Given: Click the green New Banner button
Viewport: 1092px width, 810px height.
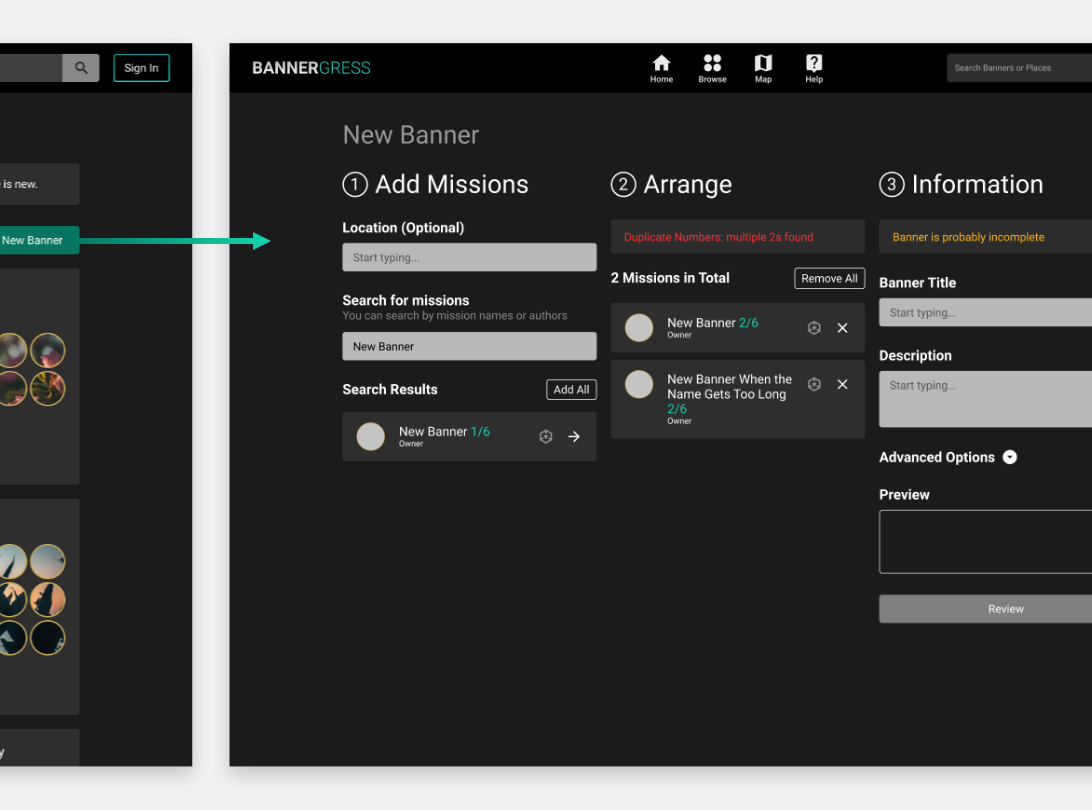Looking at the screenshot, I should (x=35, y=240).
